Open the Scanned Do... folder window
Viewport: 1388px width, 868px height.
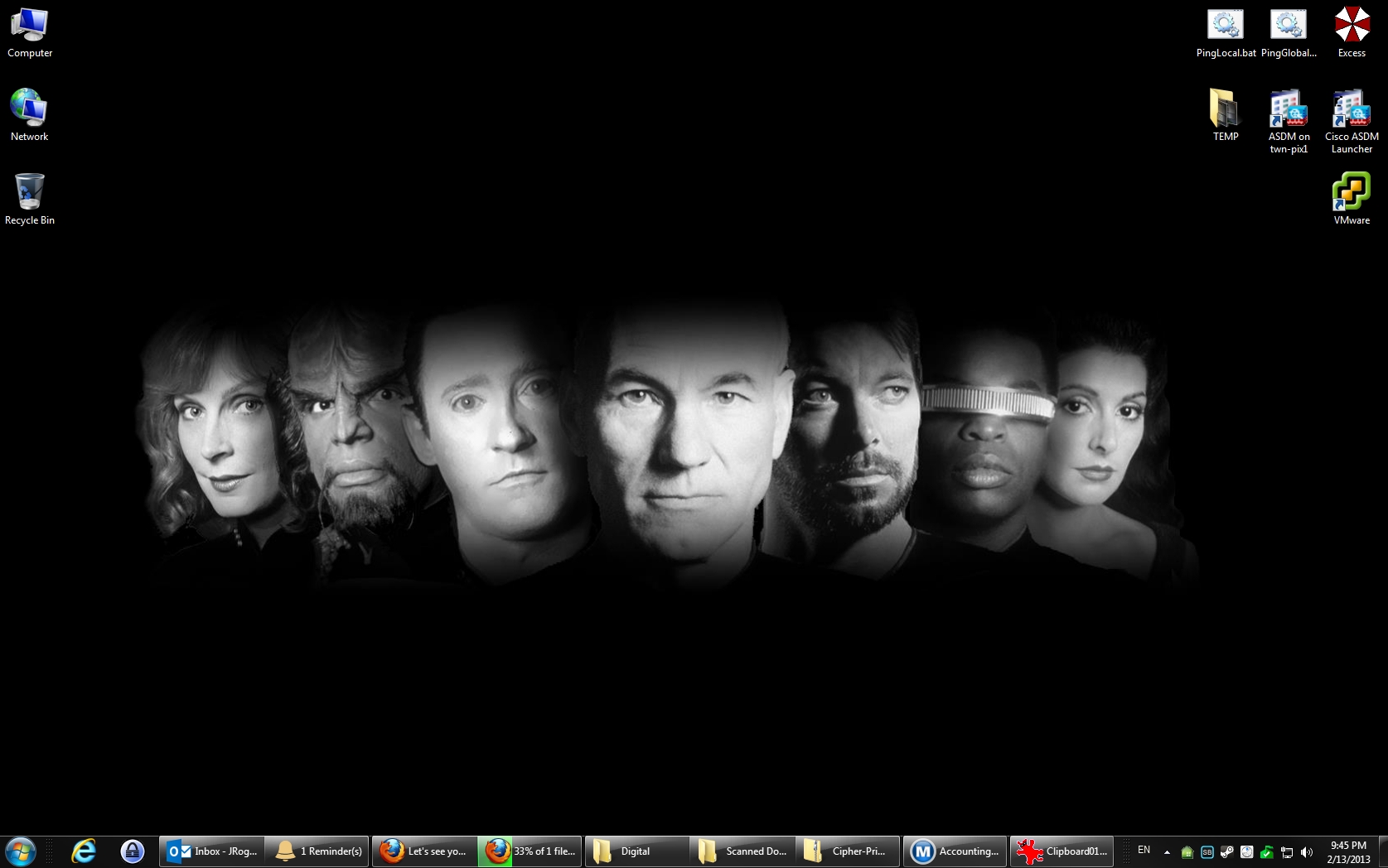pos(742,851)
